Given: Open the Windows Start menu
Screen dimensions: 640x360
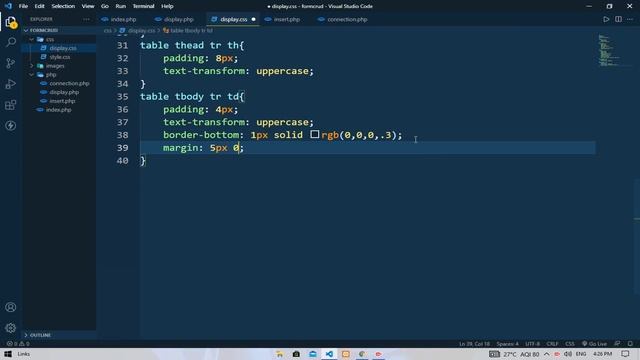Looking at the screenshot, I should pyautogui.click(x=8, y=354).
